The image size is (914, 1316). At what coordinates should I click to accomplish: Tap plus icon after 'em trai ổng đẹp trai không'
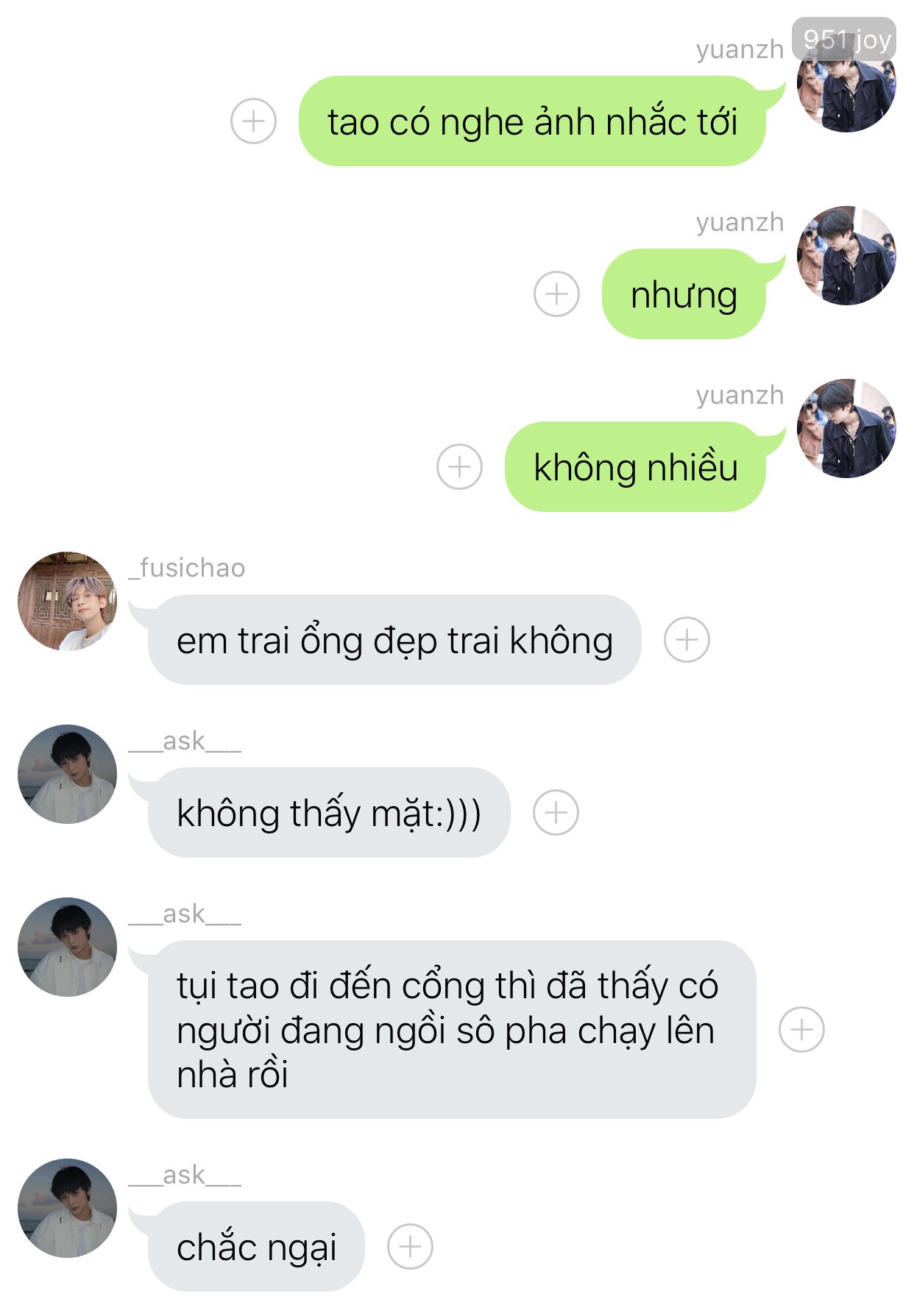687,639
